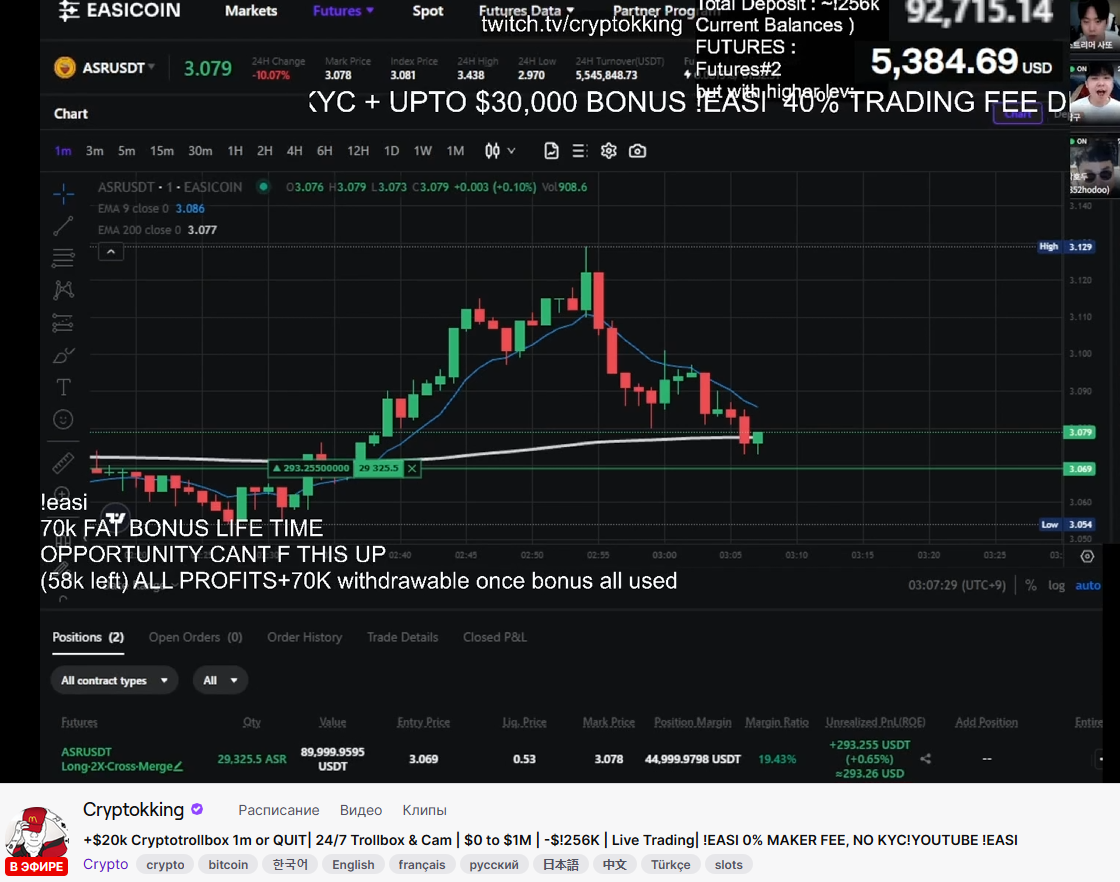Click the chart time 03:07:29 (UTC+9)
Viewport: 1120px width, 882px height.
coord(956,585)
